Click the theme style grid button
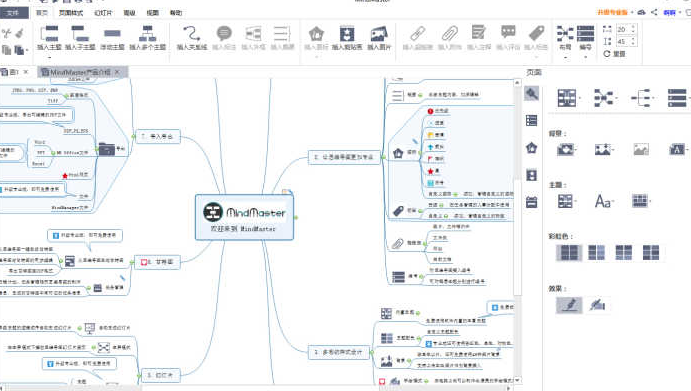This screenshot has height=391, width=691. click(x=567, y=201)
